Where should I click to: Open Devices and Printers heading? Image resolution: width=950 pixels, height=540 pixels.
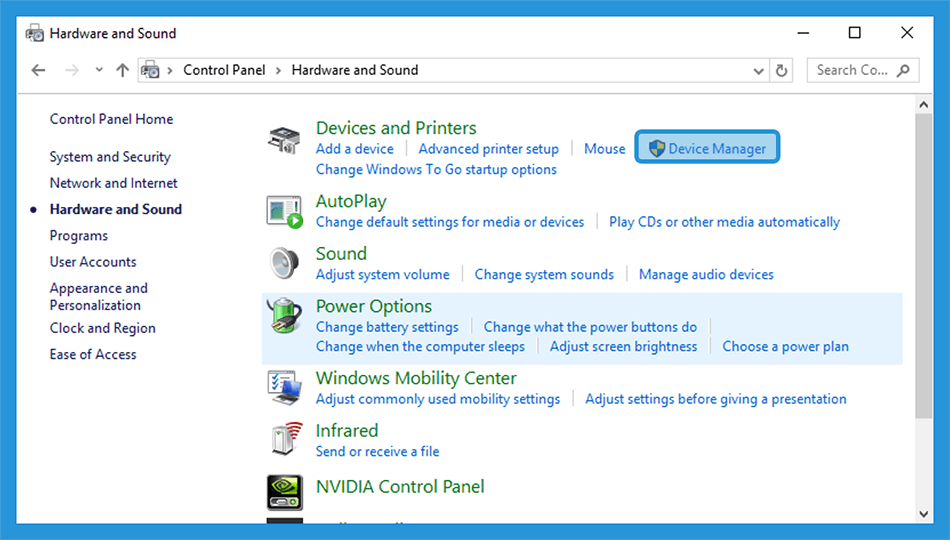coord(396,128)
